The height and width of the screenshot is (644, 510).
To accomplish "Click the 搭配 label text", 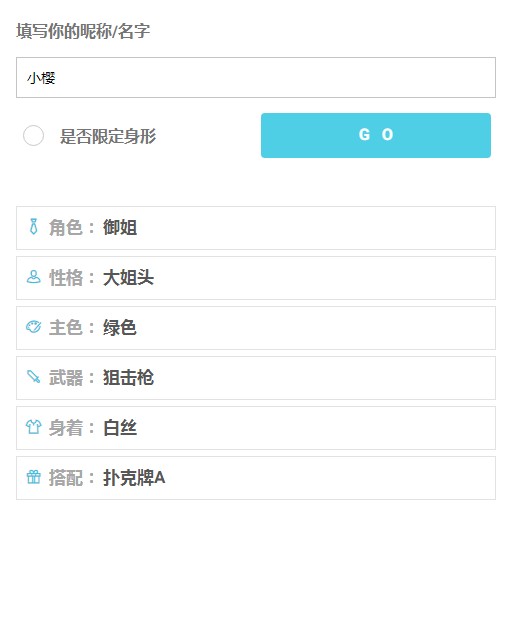I will (66, 478).
